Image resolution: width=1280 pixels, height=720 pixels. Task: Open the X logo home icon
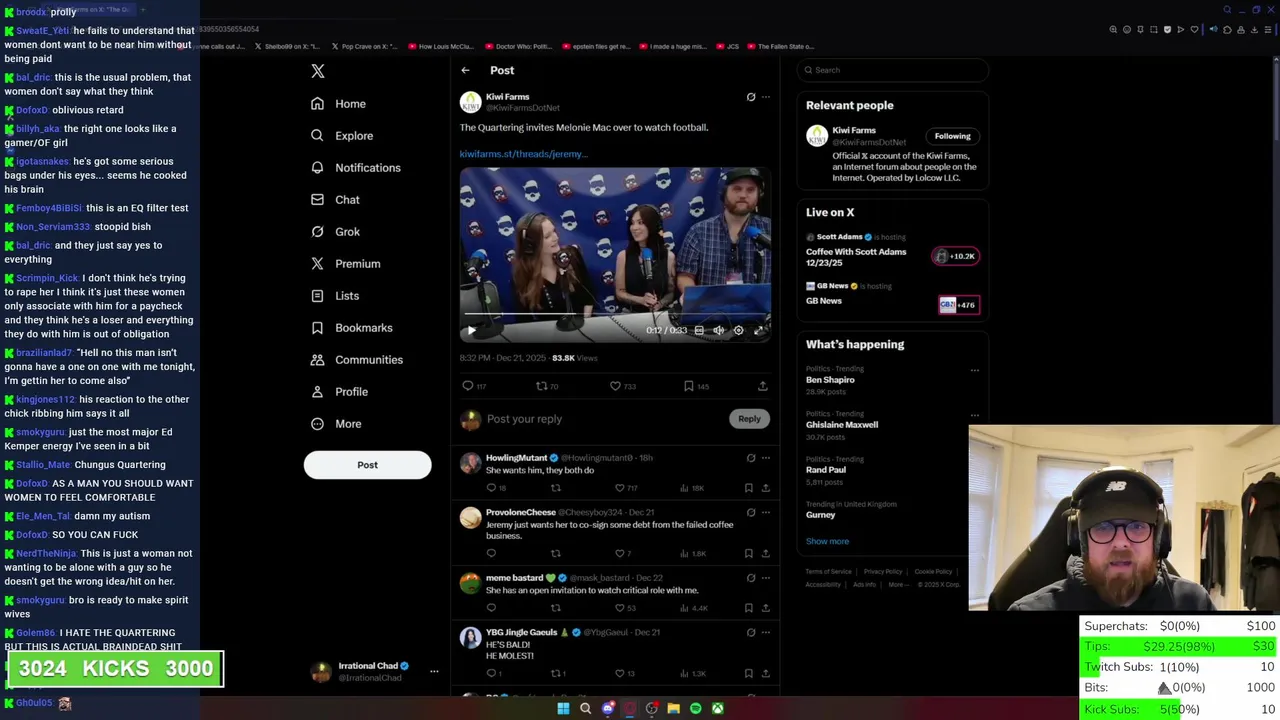(x=318, y=71)
